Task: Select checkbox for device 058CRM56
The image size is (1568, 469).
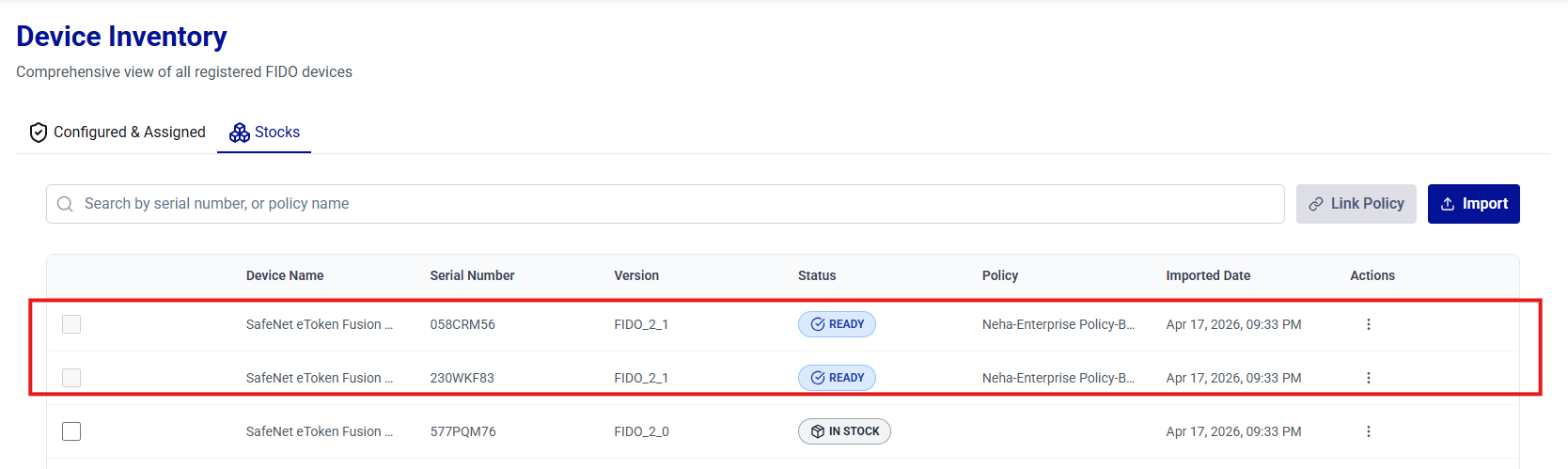Action: click(71, 324)
